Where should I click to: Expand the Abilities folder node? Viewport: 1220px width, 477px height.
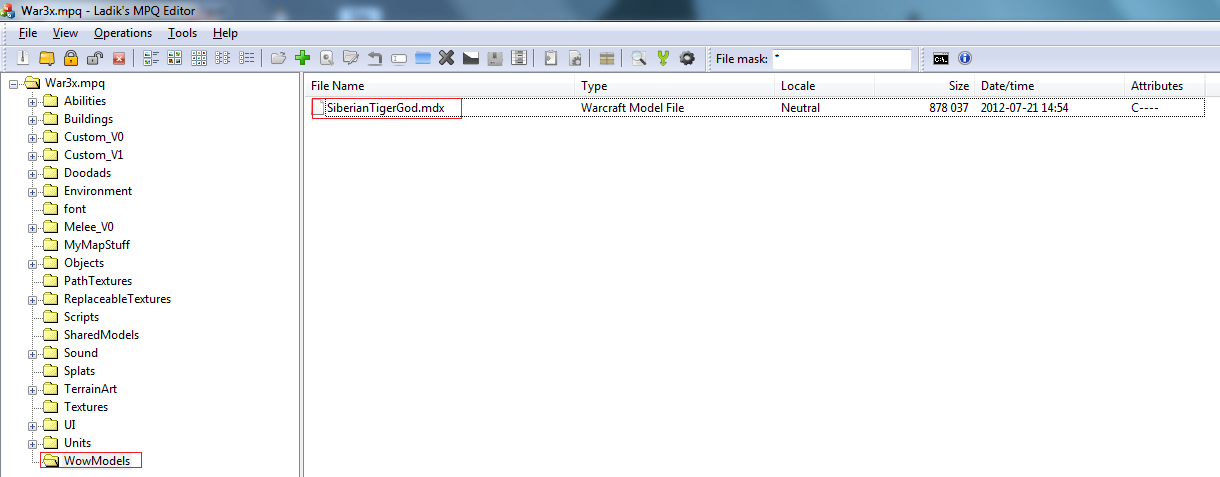click(x=32, y=101)
